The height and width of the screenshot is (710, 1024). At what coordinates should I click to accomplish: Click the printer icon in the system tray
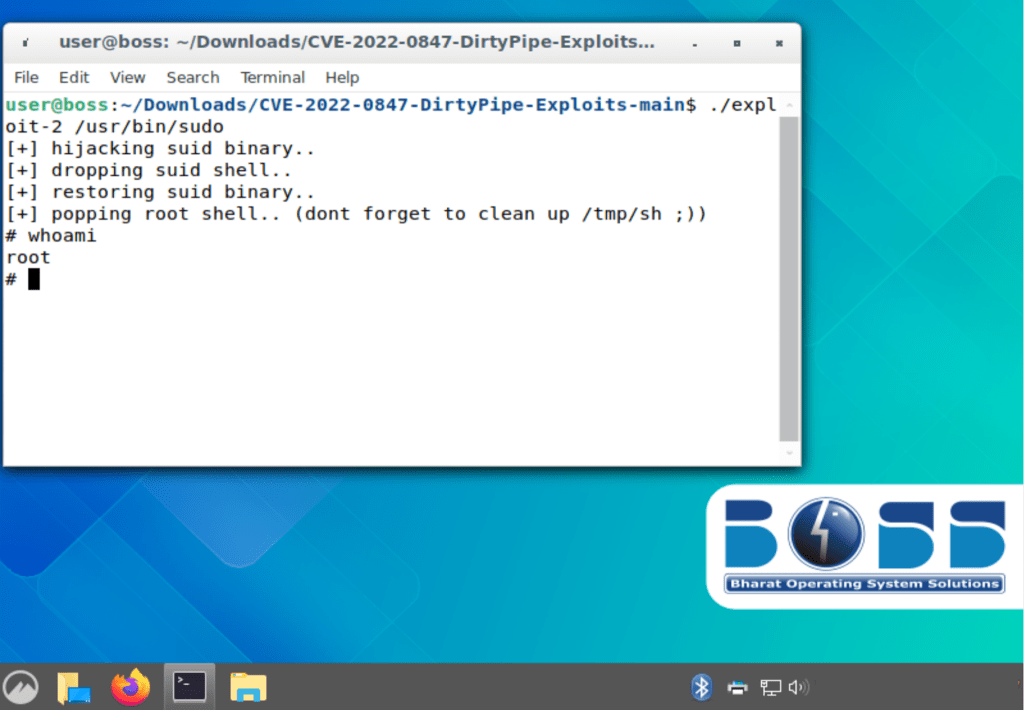point(737,686)
